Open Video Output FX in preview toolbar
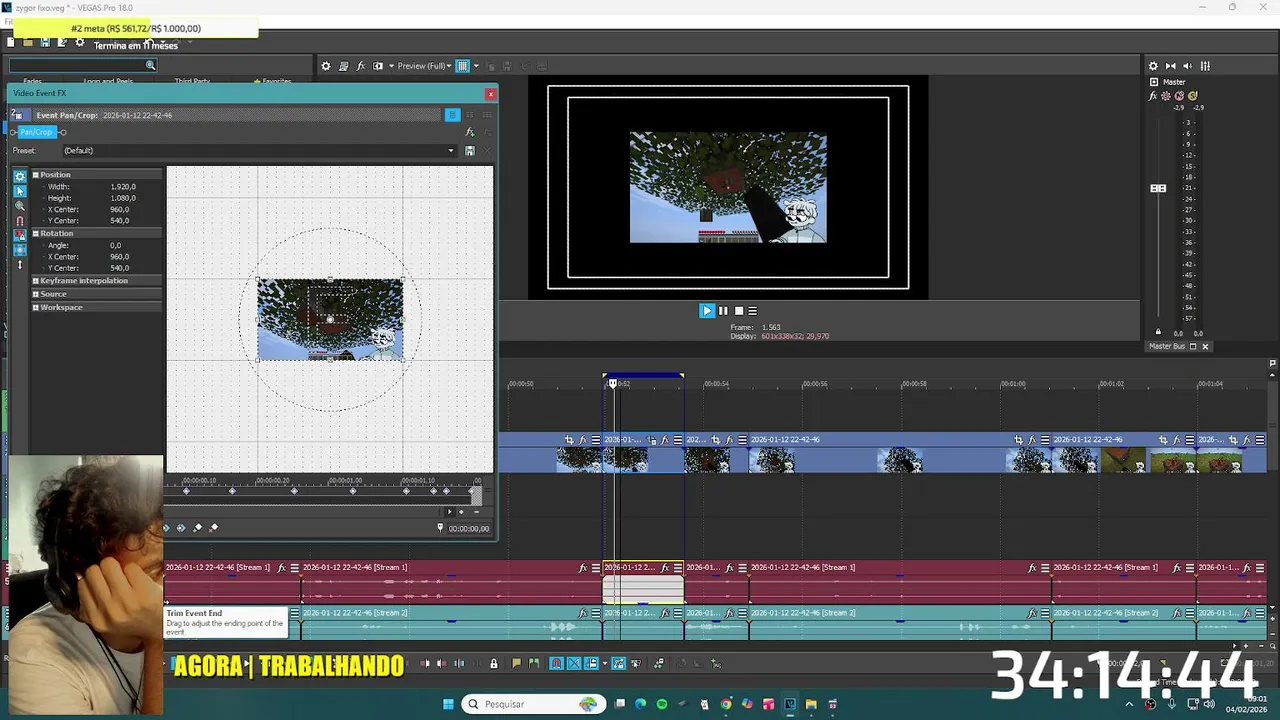The height and width of the screenshot is (720, 1280). point(361,66)
